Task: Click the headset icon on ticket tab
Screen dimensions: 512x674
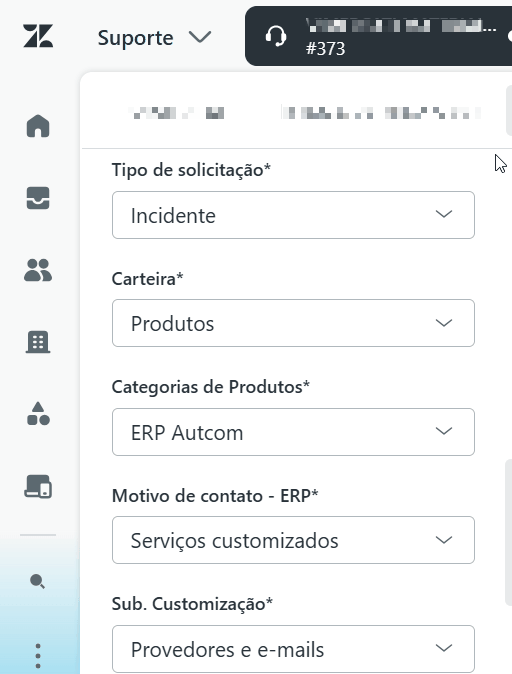Action: [276, 36]
